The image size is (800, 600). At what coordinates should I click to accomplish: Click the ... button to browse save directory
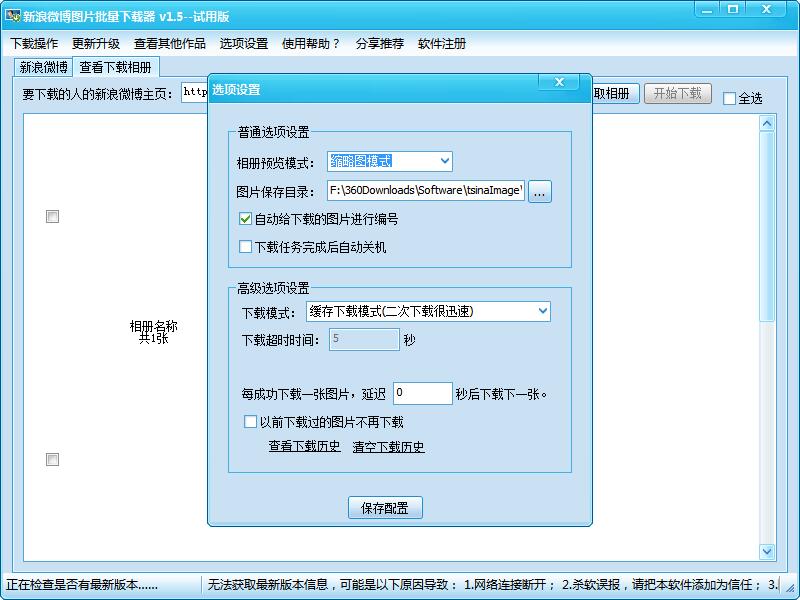[539, 192]
